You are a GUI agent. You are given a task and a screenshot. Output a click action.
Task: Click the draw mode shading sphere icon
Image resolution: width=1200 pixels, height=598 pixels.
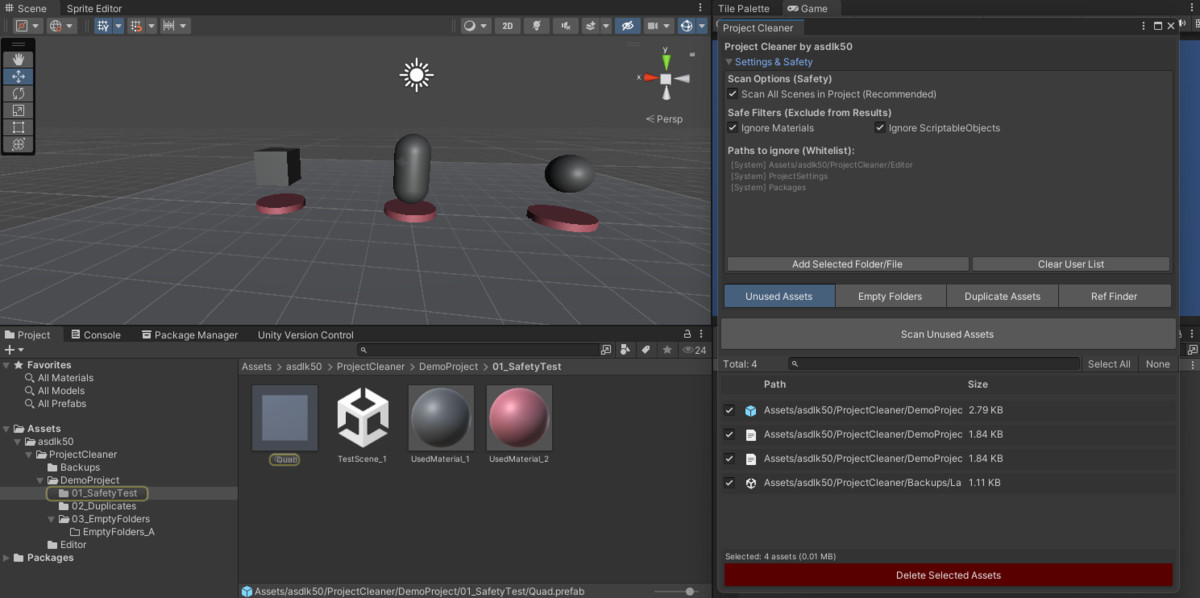tap(469, 26)
